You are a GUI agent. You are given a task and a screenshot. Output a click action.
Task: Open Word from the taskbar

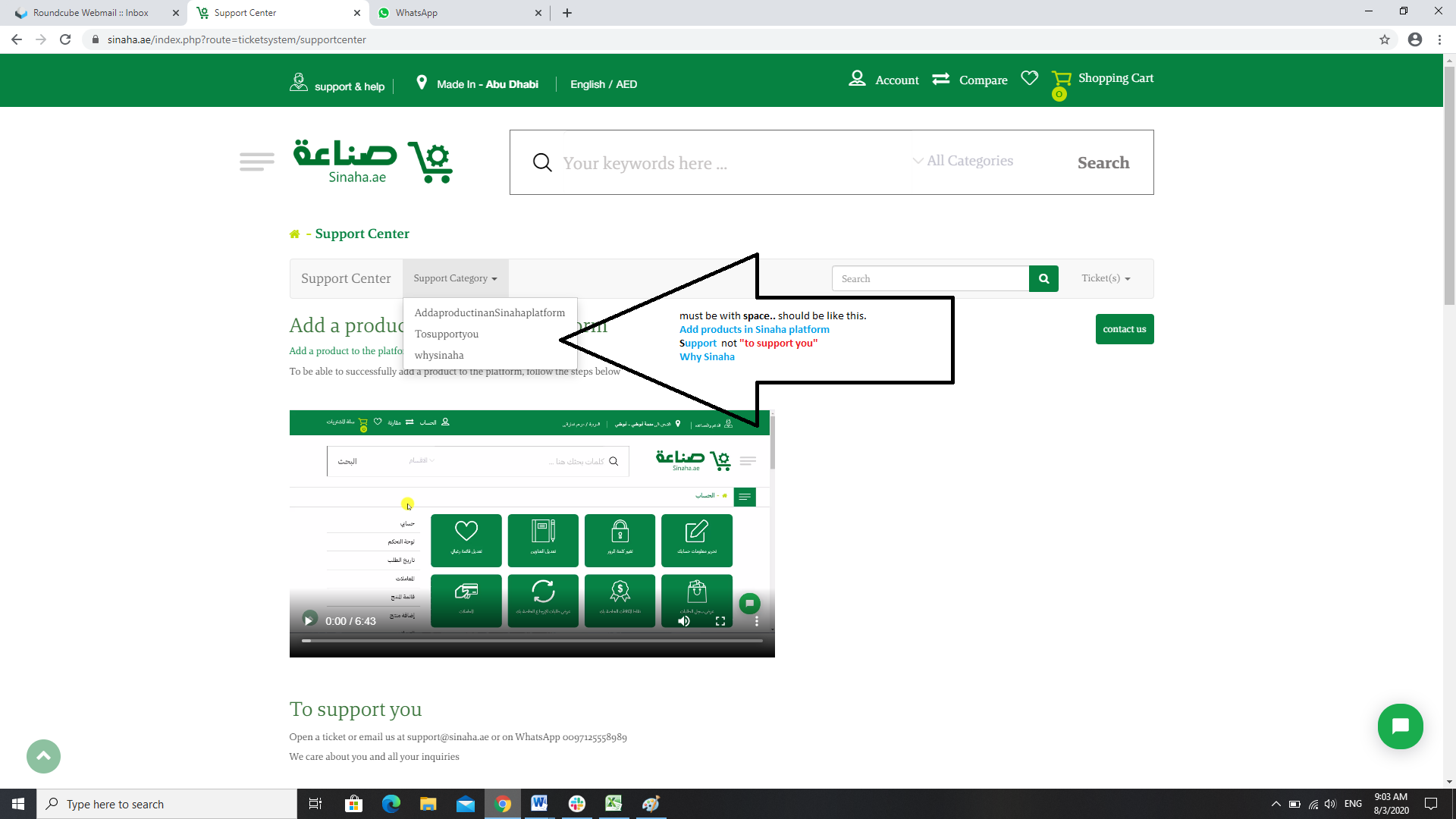(x=539, y=804)
